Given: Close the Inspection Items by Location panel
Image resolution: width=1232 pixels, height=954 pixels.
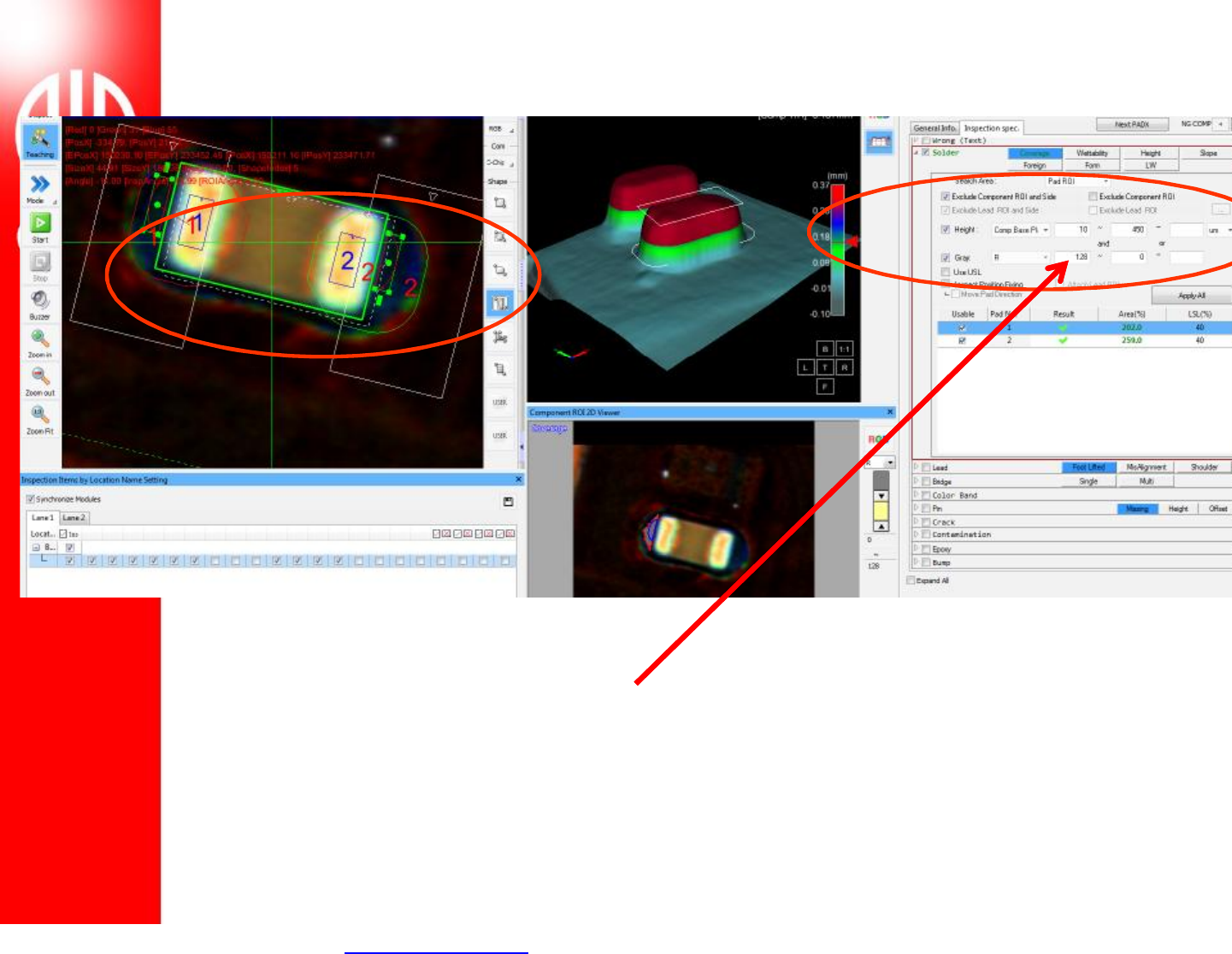Looking at the screenshot, I should tap(518, 480).
